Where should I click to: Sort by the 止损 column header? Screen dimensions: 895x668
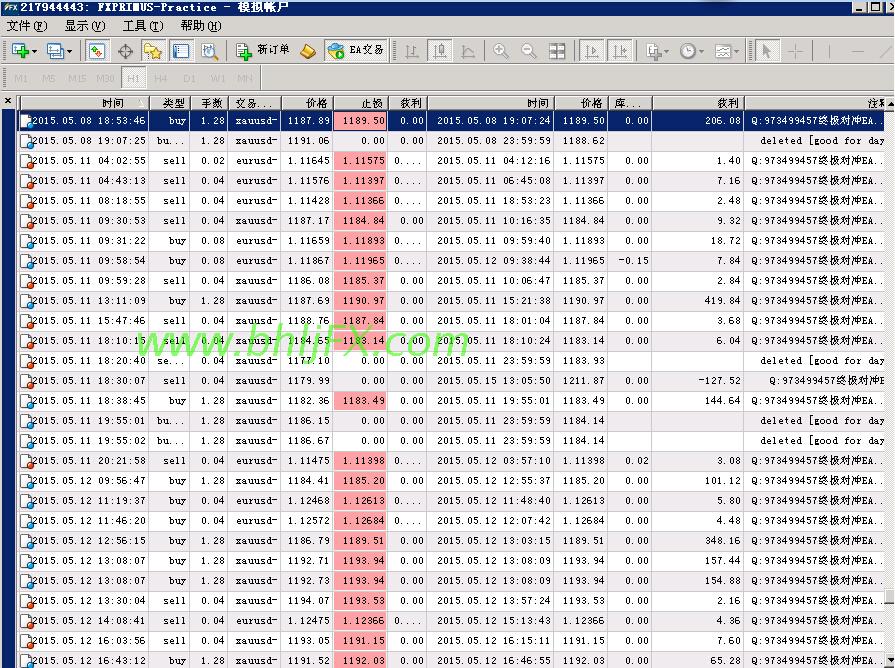click(361, 103)
